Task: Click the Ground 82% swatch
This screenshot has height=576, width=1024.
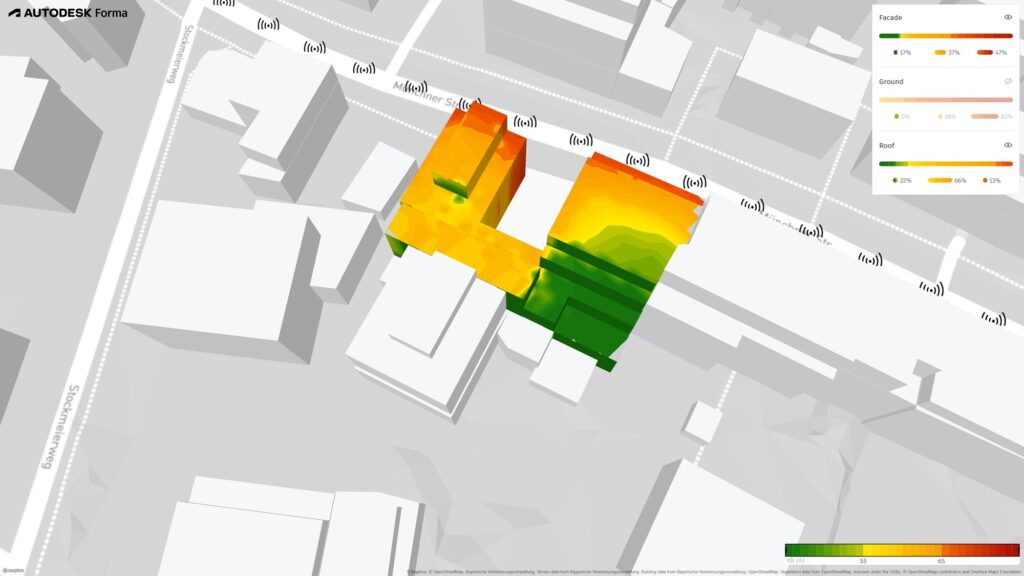Action: click(x=985, y=116)
